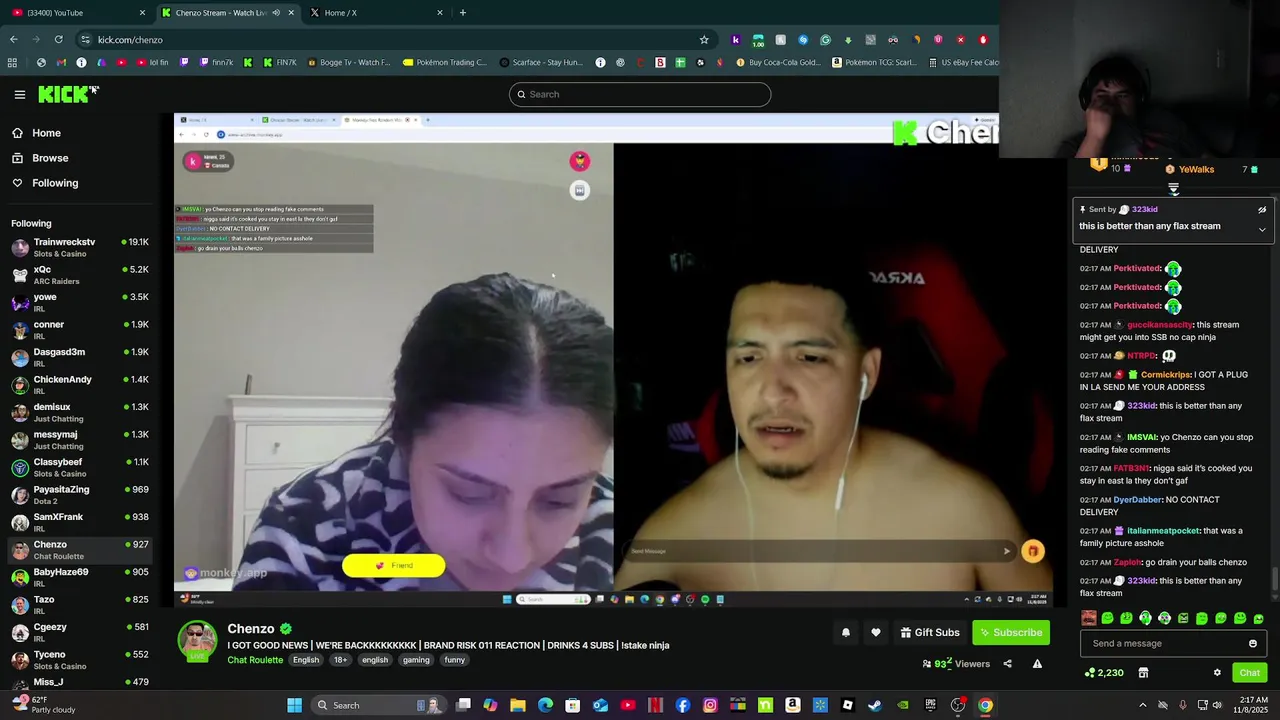
Task: Open File Explorer from the taskbar
Action: (518, 705)
